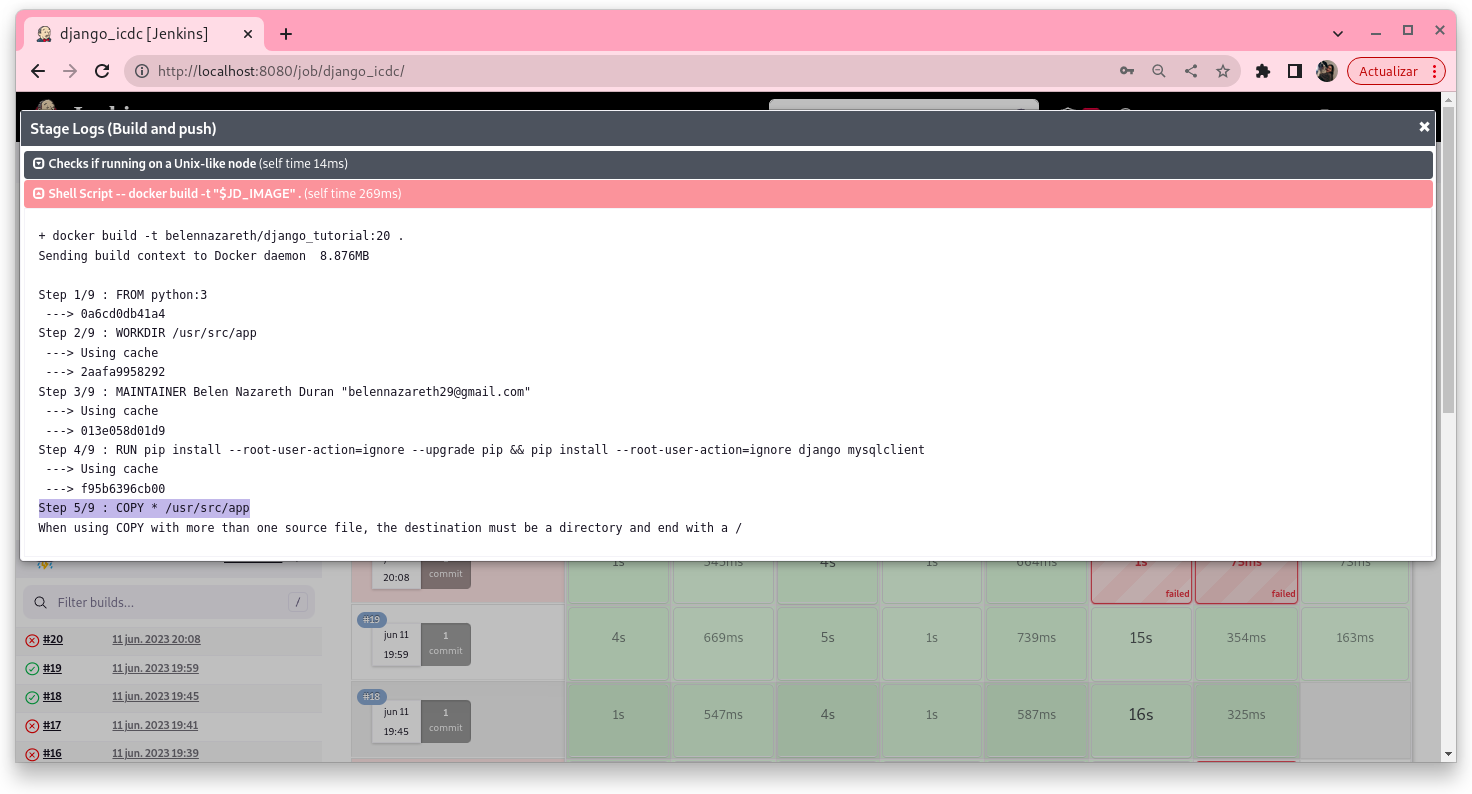The width and height of the screenshot is (1472, 794).
Task: Toggle the browser side panel icon
Action: tap(1294, 71)
